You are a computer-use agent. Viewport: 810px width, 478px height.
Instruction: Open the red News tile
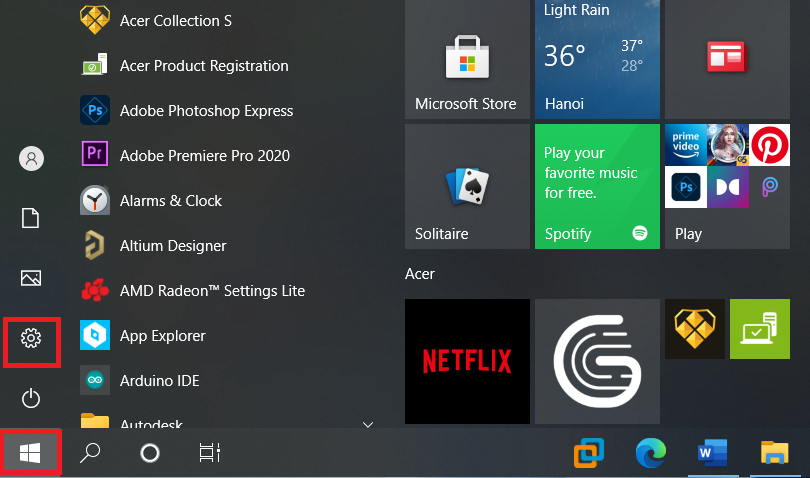(x=727, y=59)
